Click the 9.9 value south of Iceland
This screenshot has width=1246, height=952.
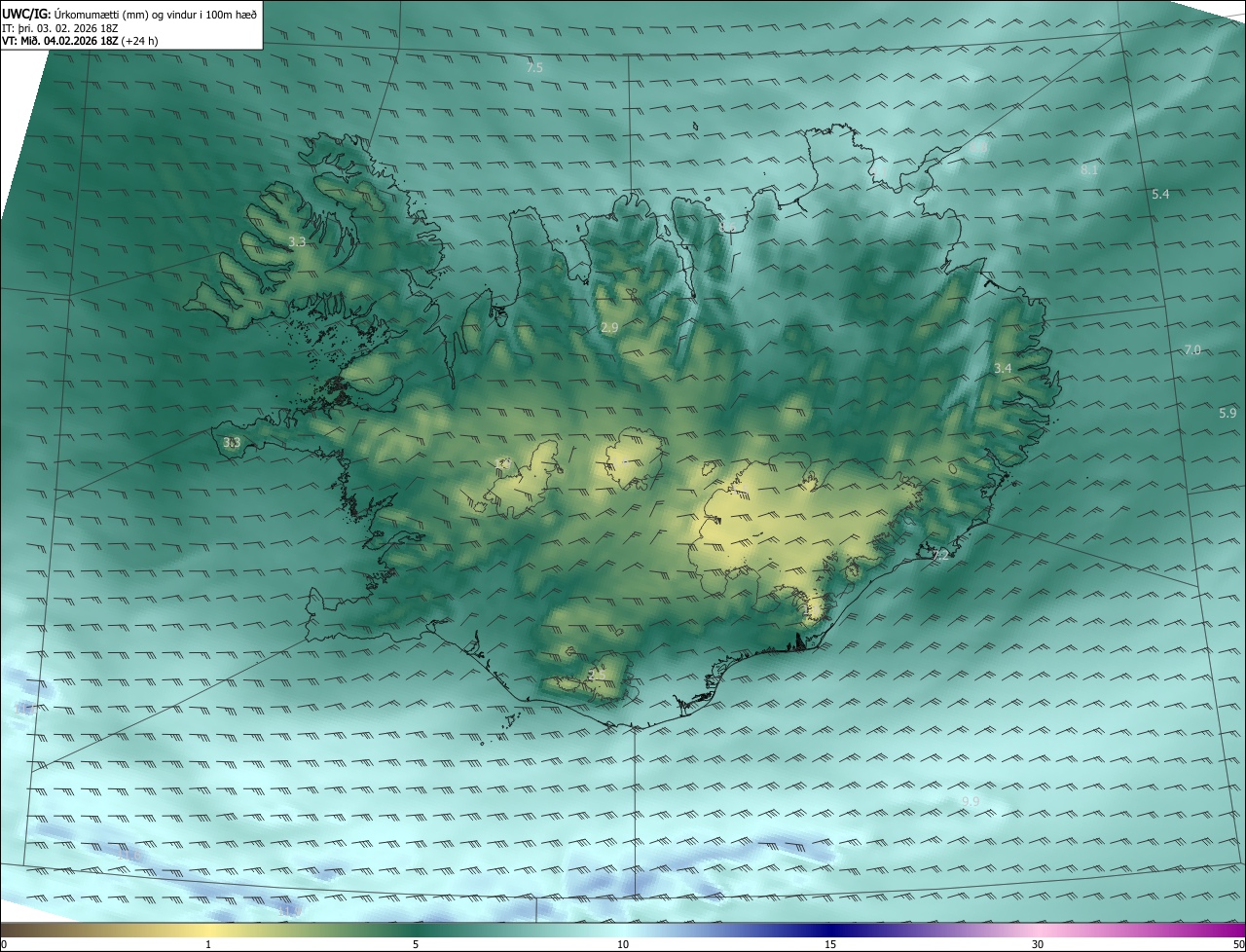click(971, 801)
